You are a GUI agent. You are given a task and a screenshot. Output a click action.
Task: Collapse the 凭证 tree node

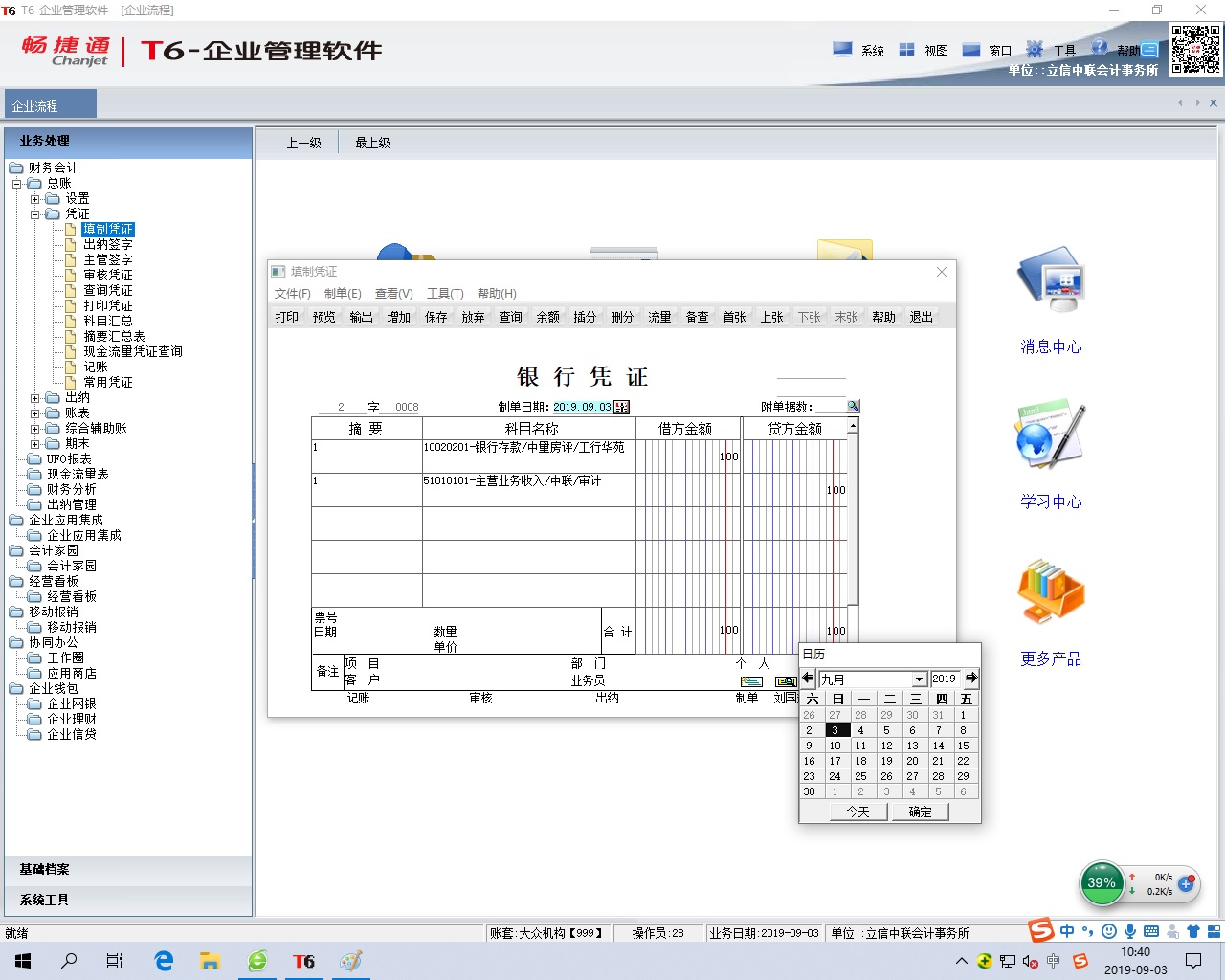pyautogui.click(x=34, y=214)
